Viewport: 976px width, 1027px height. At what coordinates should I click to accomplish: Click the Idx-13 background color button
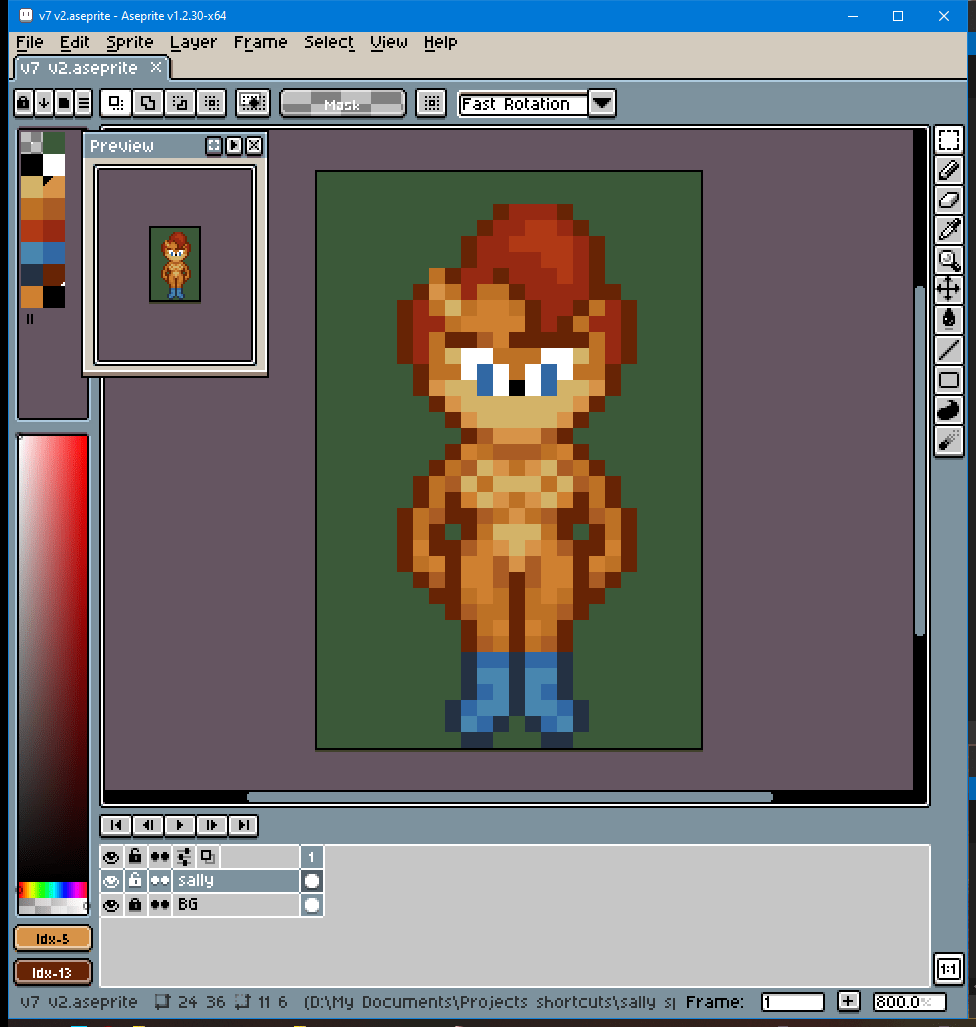(x=53, y=972)
